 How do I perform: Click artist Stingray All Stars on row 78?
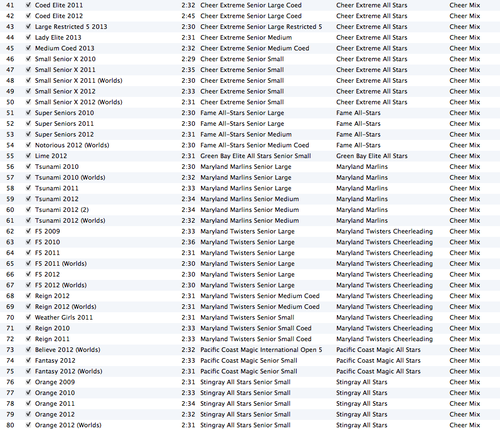pyautogui.click(x=362, y=403)
